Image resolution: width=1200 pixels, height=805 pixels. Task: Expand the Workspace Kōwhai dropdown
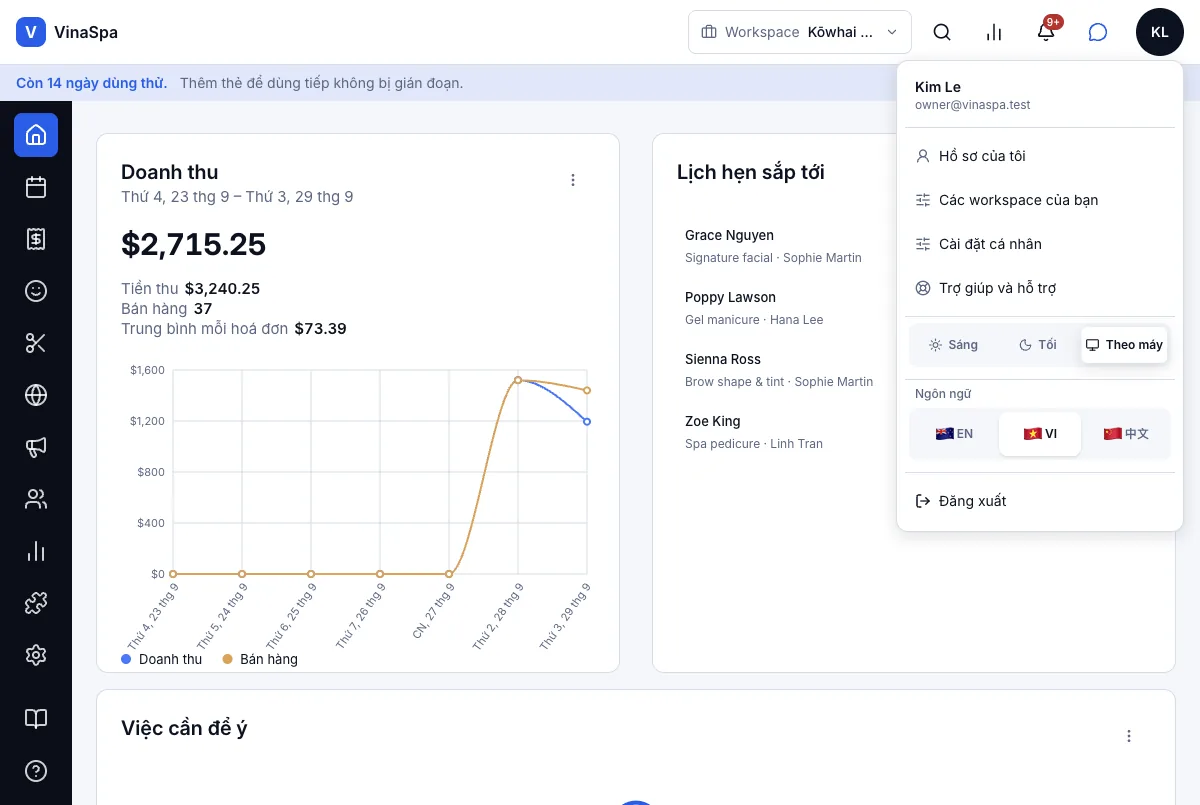point(800,32)
